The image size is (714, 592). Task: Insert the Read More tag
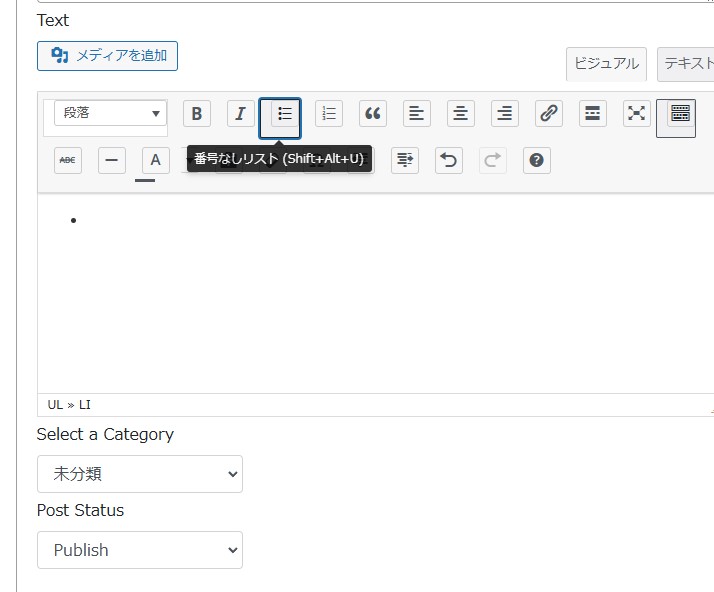tap(593, 114)
